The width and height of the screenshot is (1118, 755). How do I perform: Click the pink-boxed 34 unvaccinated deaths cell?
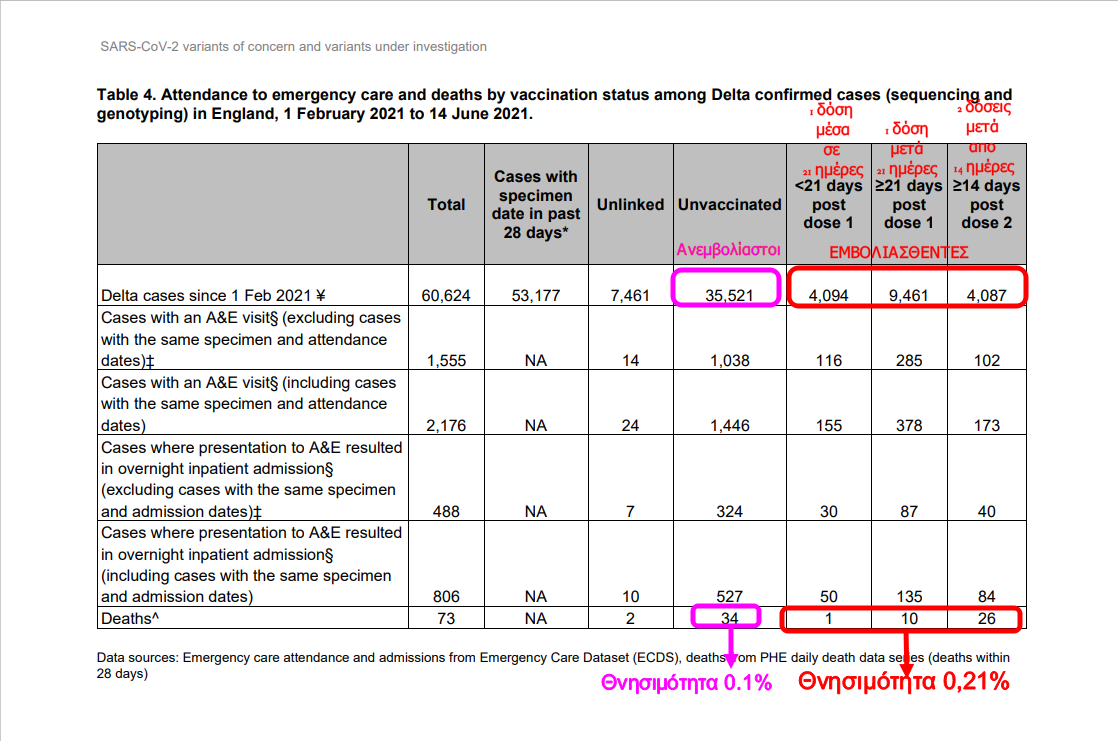[729, 618]
